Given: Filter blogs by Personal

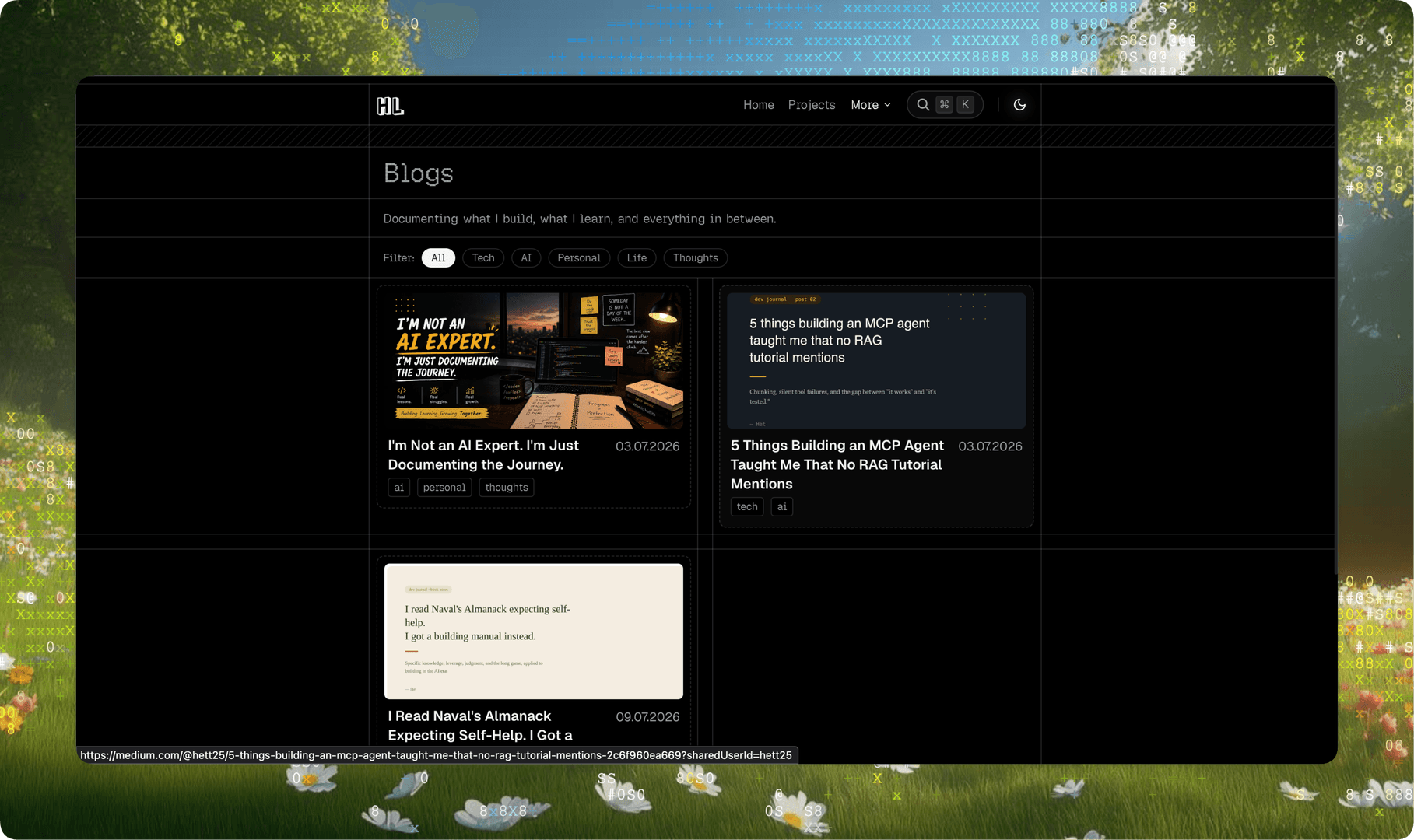Looking at the screenshot, I should coord(579,257).
